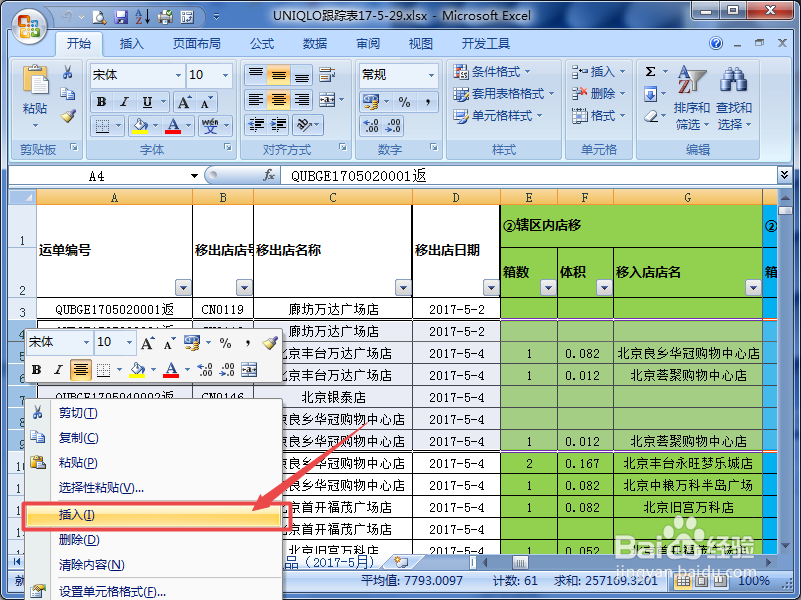Click Comma Style in ribbon number group

[x=428, y=102]
